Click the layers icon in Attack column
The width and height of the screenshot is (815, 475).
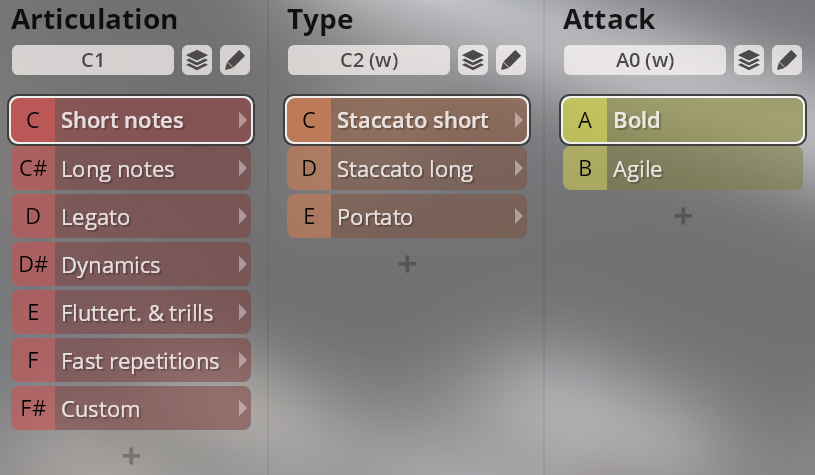click(749, 60)
